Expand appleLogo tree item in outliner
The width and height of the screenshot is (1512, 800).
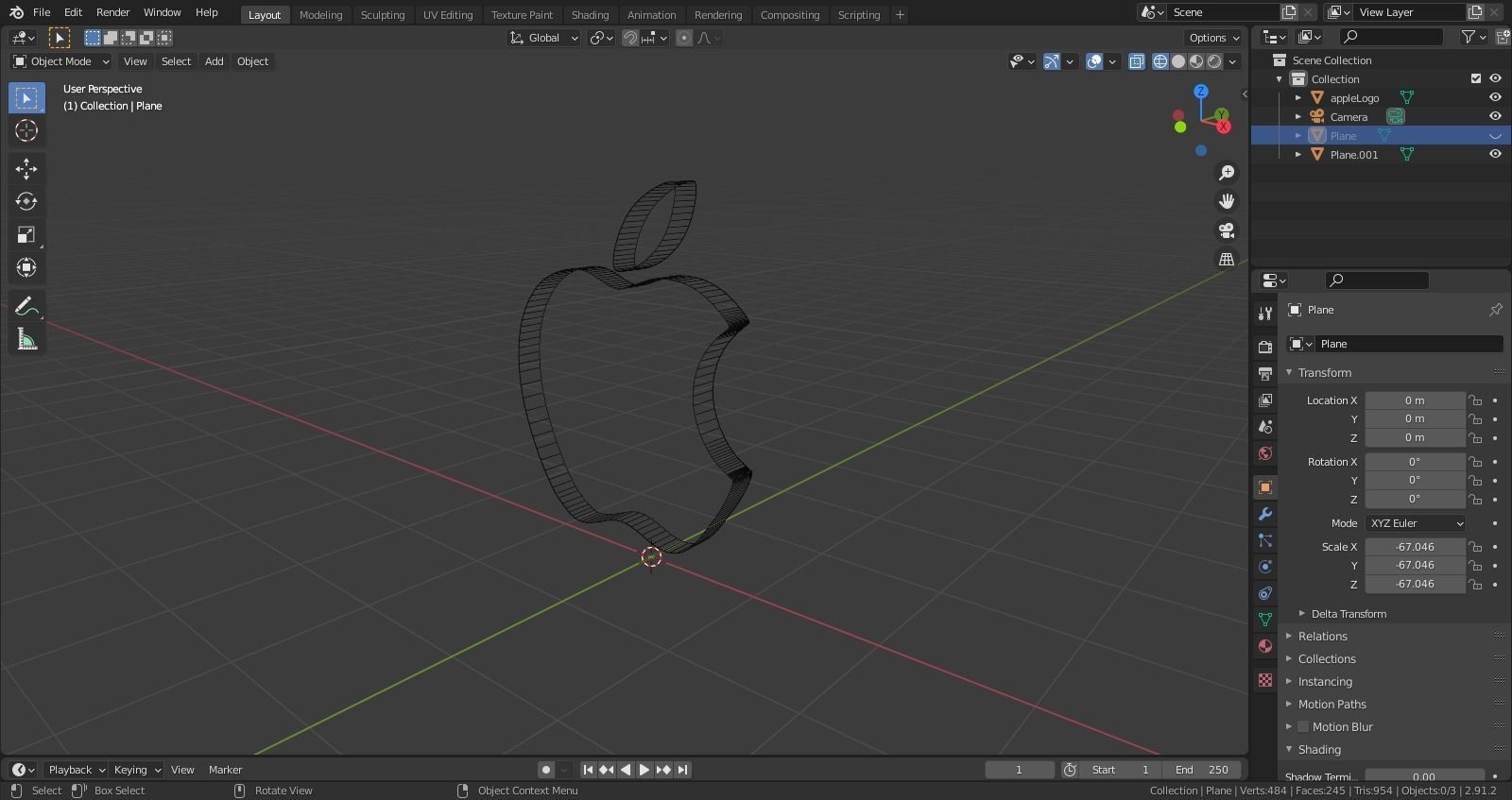coord(1298,98)
